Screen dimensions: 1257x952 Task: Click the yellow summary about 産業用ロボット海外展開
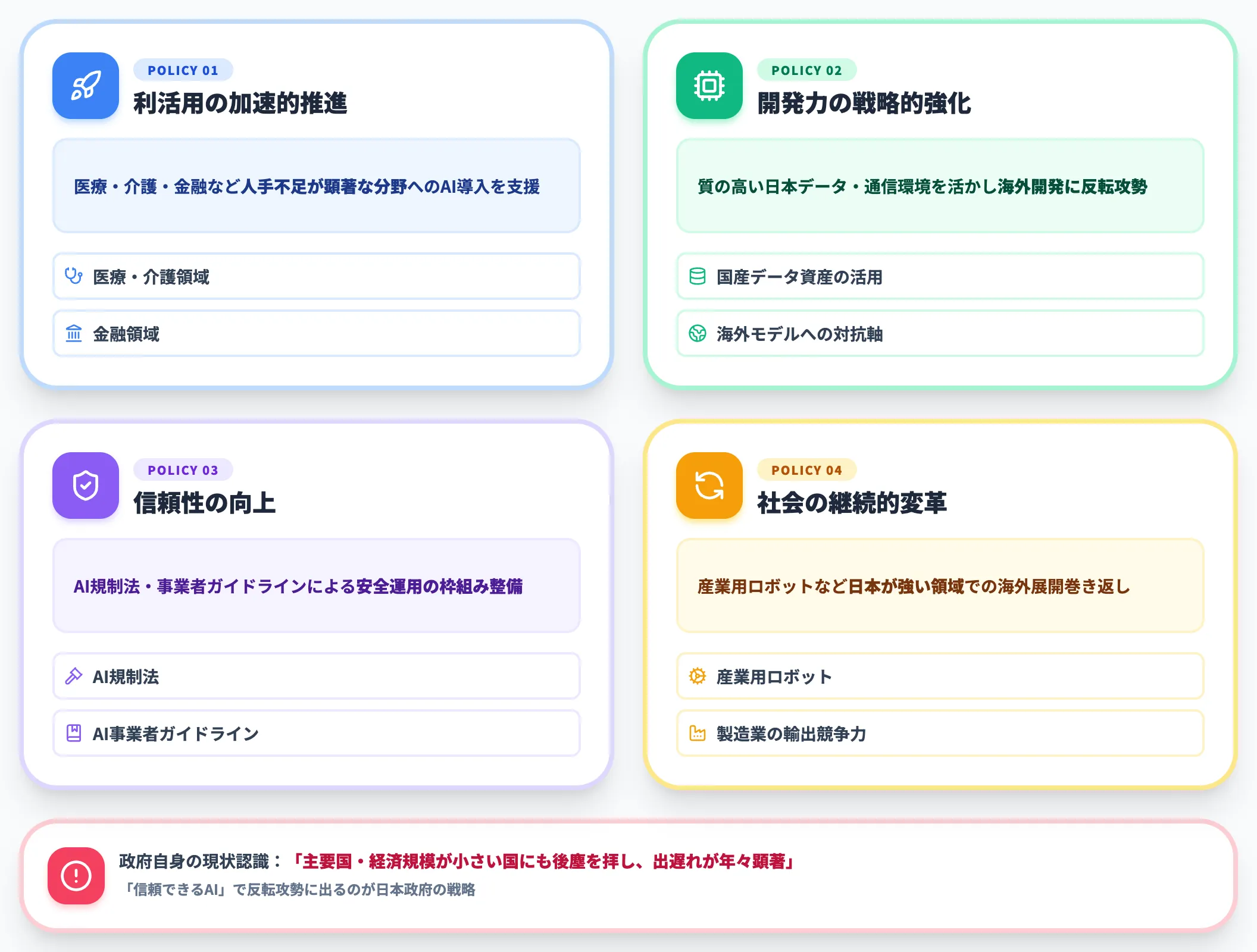[x=940, y=585]
